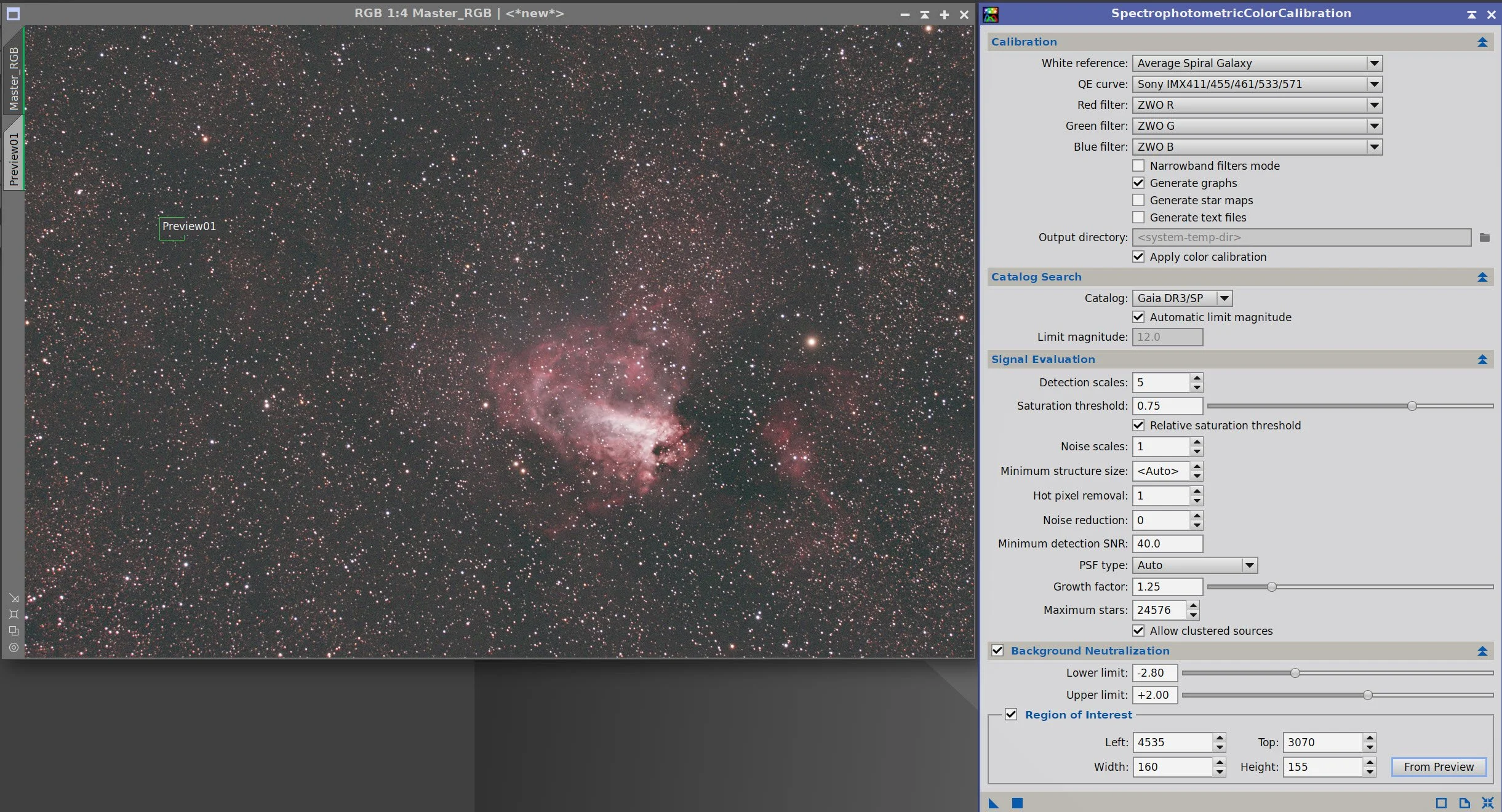Enable Narrowband filters mode
Screen dimensions: 1502x812
[1138, 165]
